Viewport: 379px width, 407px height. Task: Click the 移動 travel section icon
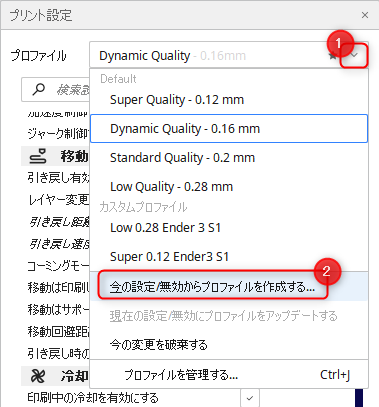[38, 156]
